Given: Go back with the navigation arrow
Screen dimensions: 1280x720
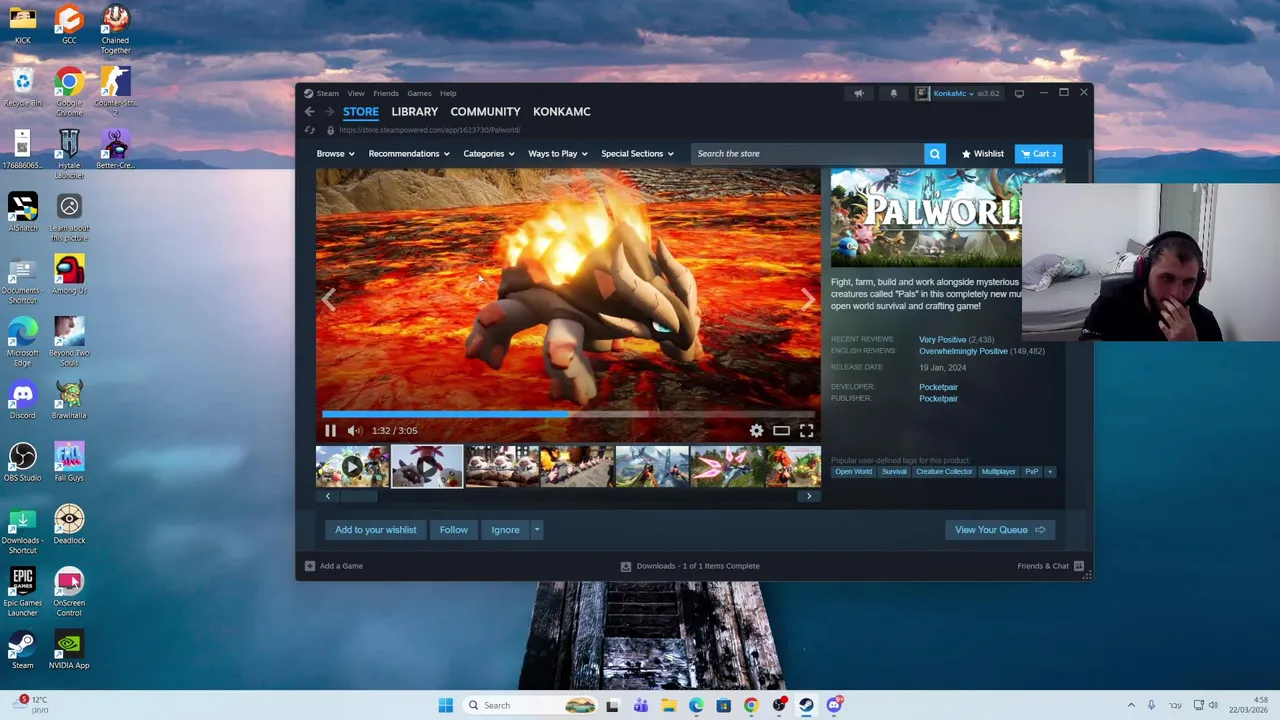Looking at the screenshot, I should (309, 112).
